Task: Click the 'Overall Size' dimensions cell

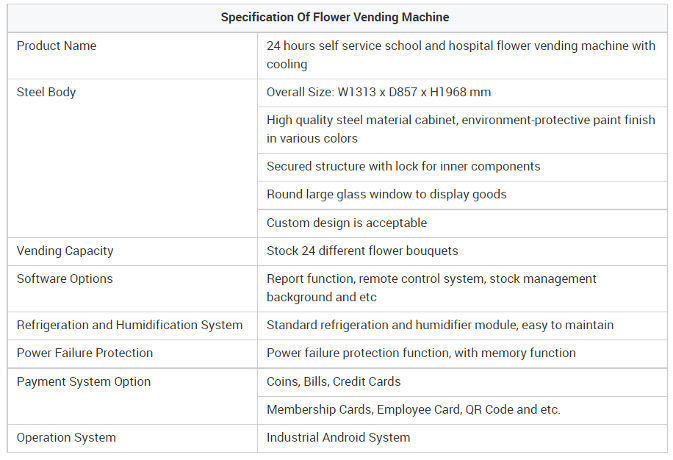Action: tap(379, 92)
